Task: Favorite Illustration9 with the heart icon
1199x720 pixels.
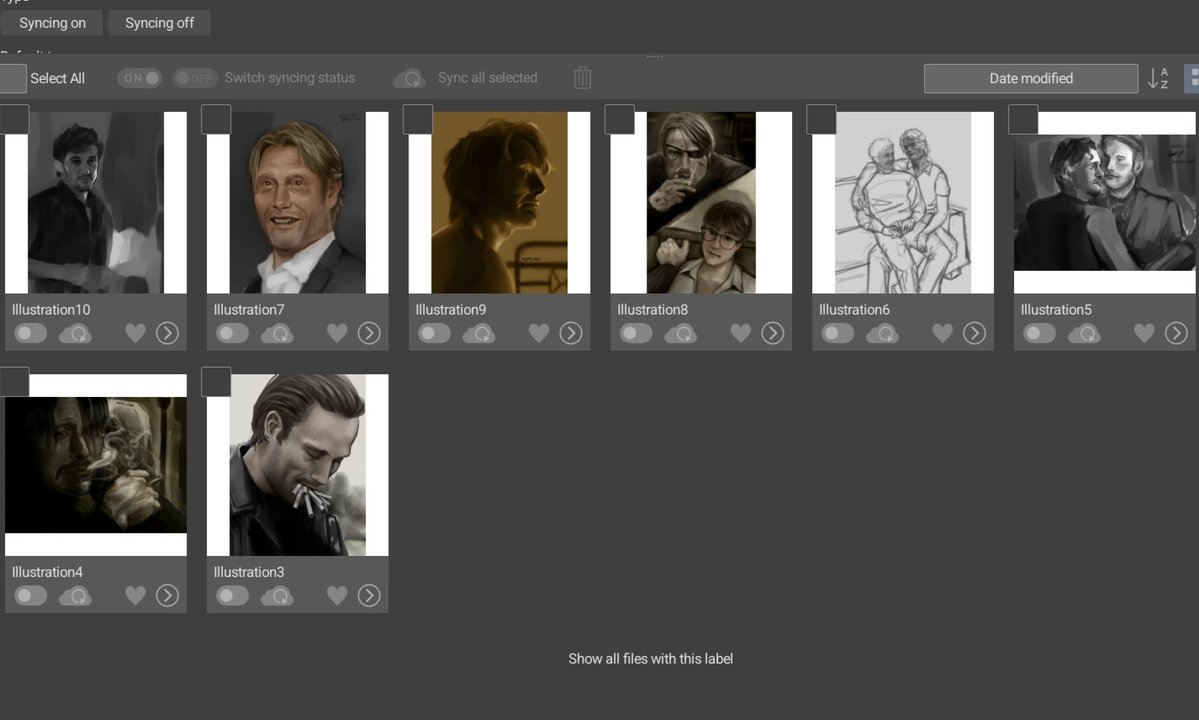Action: 539,333
